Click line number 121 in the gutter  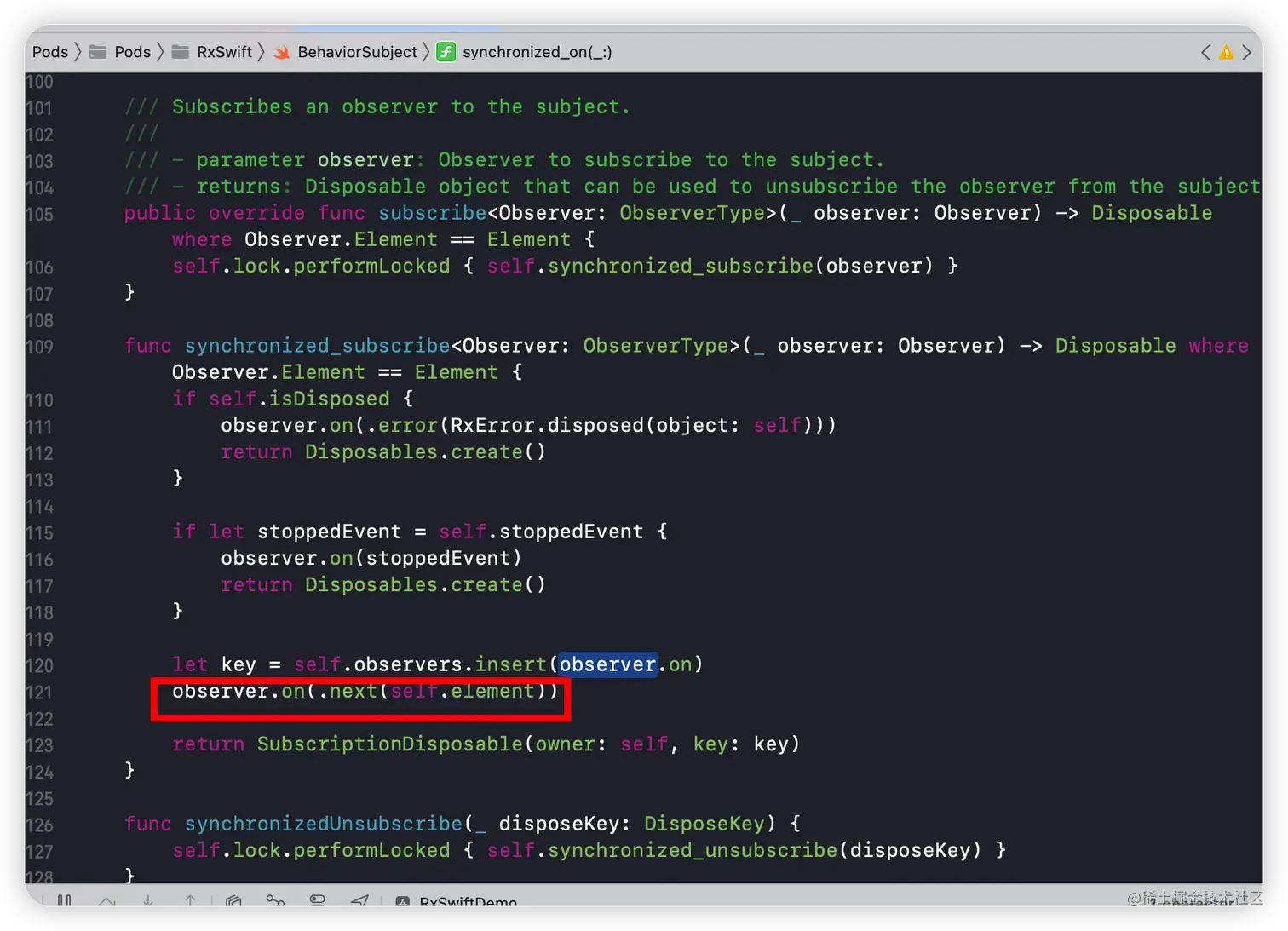coord(39,693)
